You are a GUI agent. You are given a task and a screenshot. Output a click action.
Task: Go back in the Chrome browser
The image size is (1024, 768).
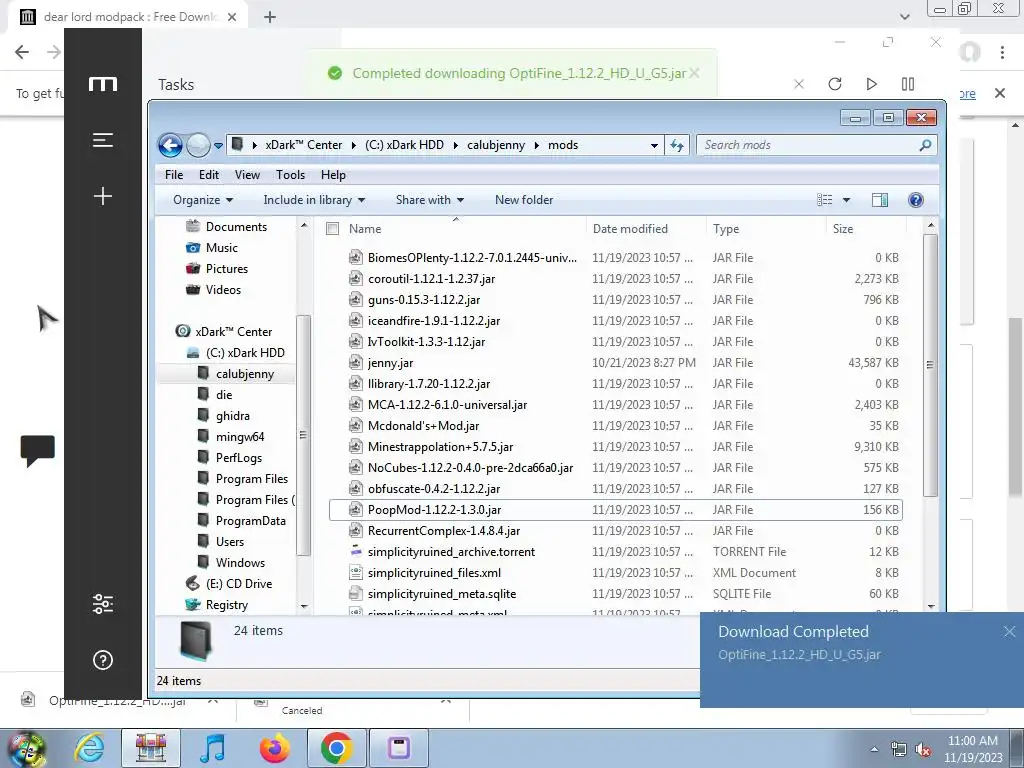click(22, 52)
